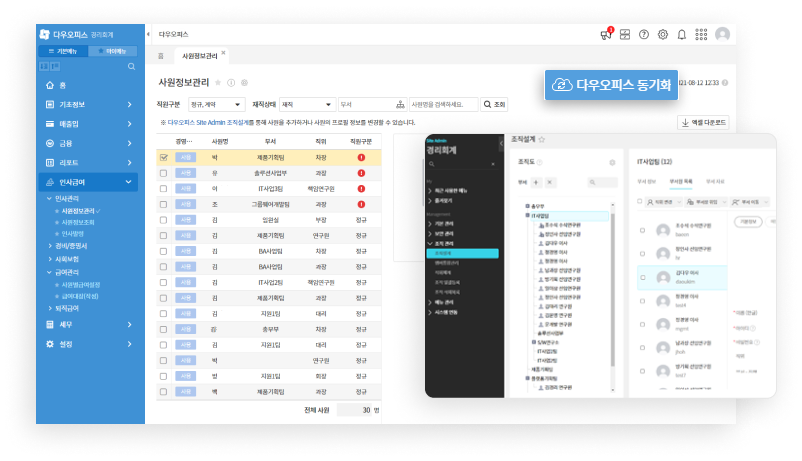Select 조직설계 in Site Admin dark menu

[462, 253]
